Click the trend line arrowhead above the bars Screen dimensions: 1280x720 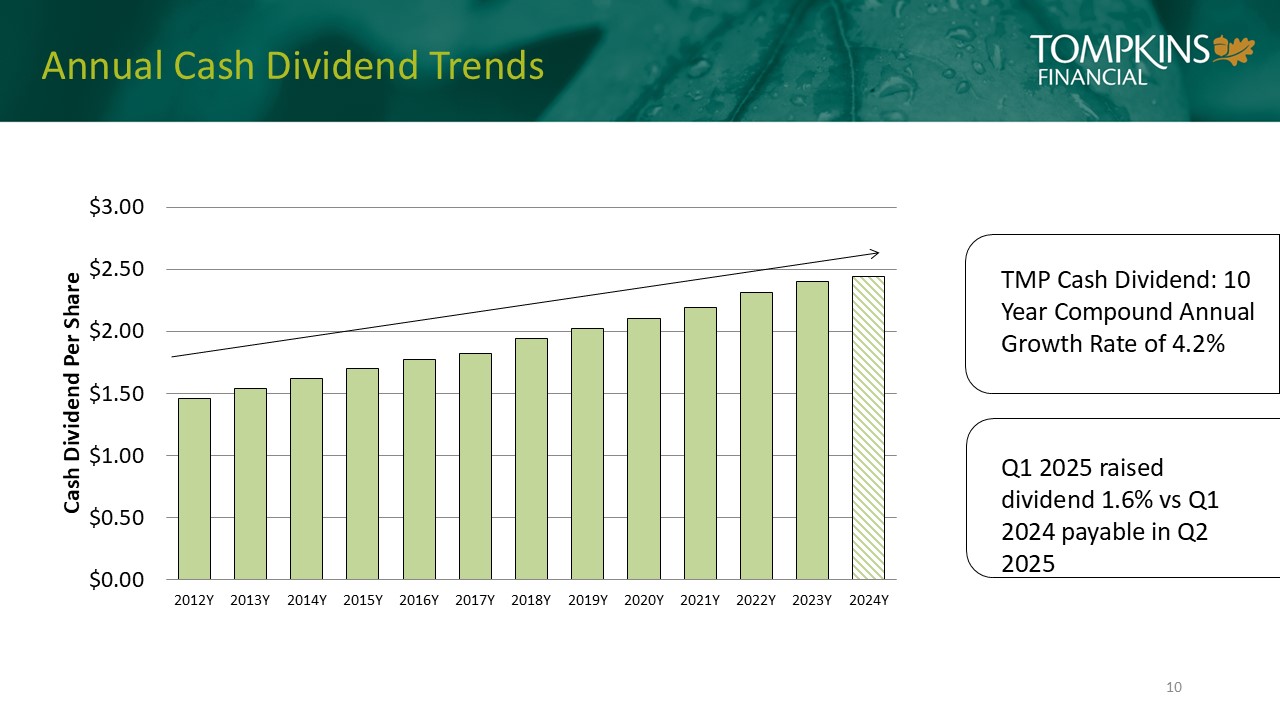pyautogui.click(x=873, y=252)
